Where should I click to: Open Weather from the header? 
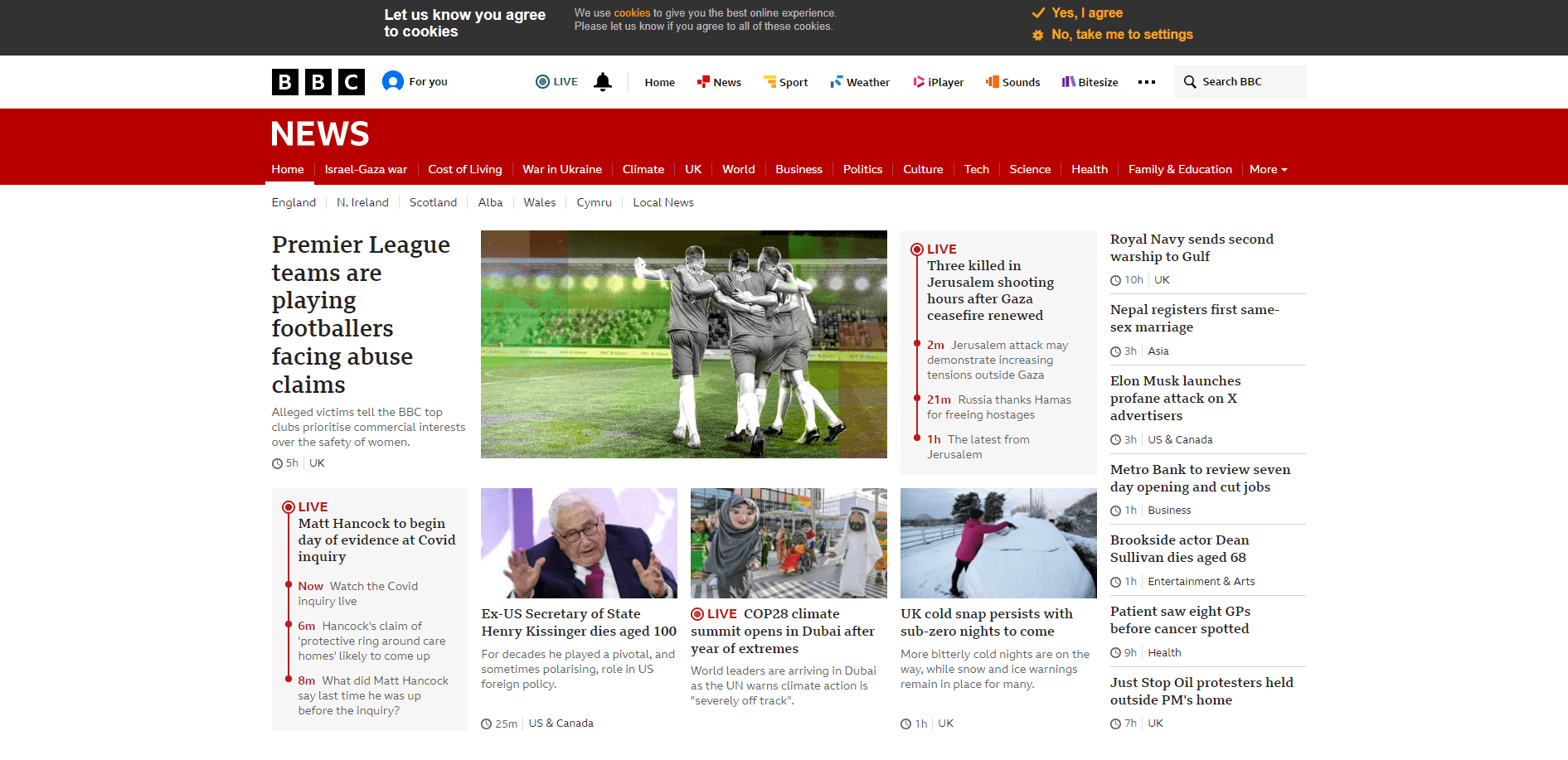point(860,82)
